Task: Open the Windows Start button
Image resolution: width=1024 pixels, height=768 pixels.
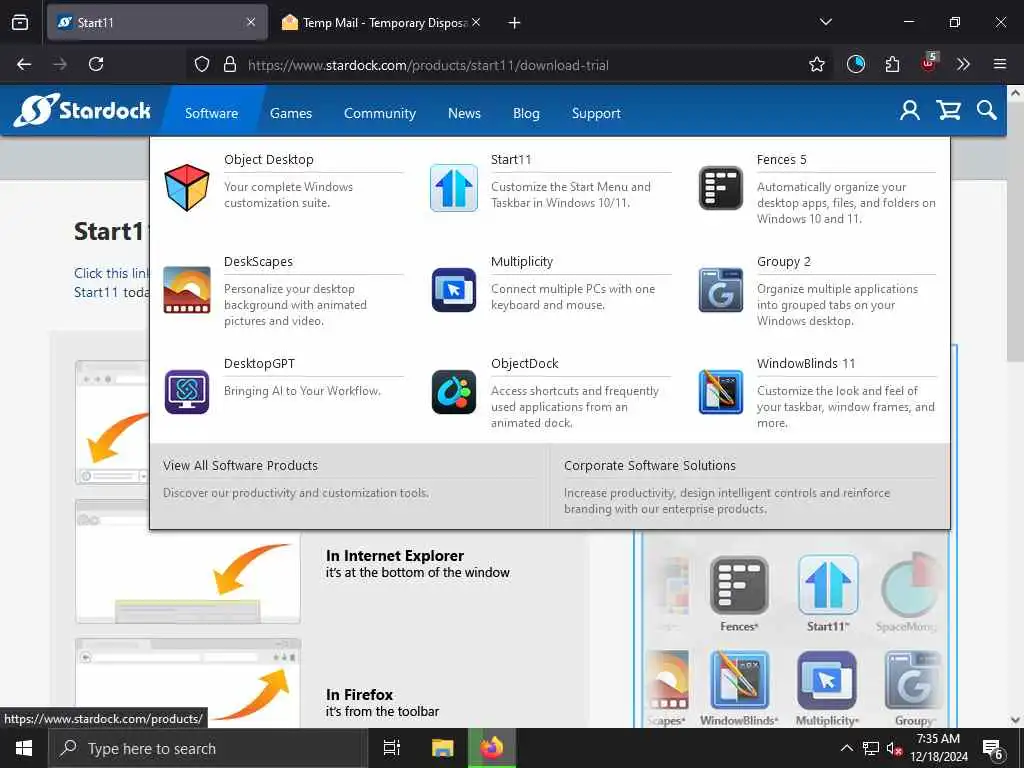Action: (x=24, y=748)
